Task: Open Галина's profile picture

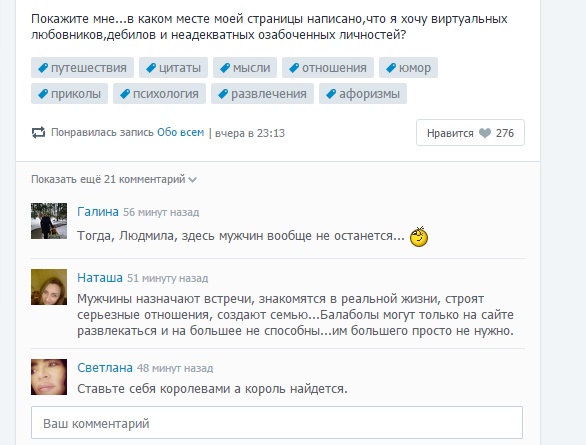Action: tap(49, 221)
